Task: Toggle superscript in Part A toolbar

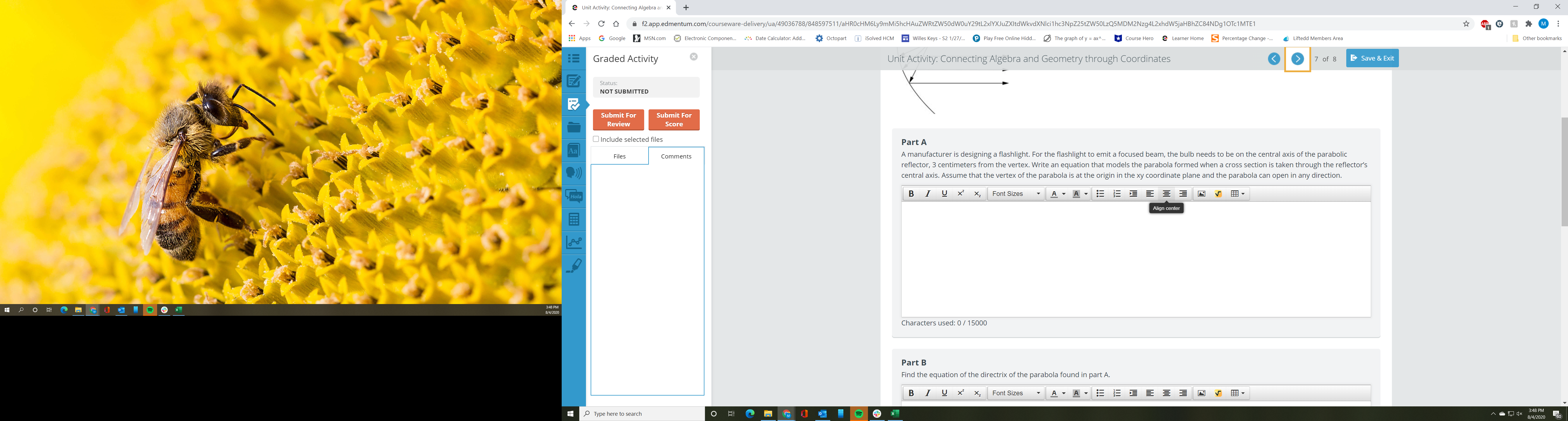Action: coord(960,194)
